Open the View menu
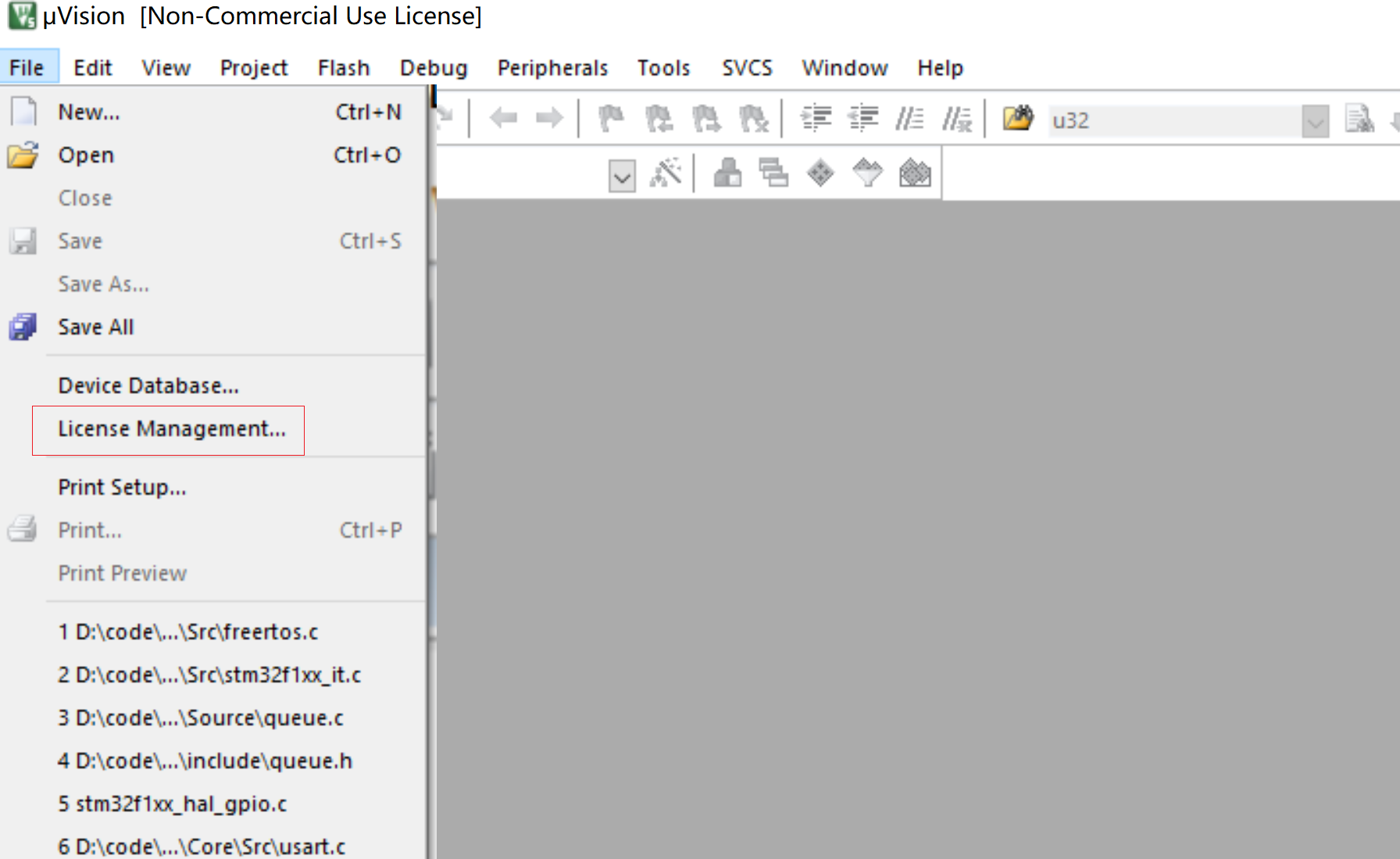Screen dimensions: 1400x859 166,68
